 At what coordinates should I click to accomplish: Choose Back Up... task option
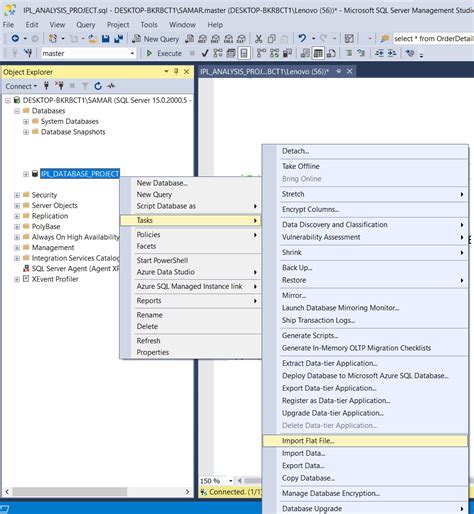[365, 268]
